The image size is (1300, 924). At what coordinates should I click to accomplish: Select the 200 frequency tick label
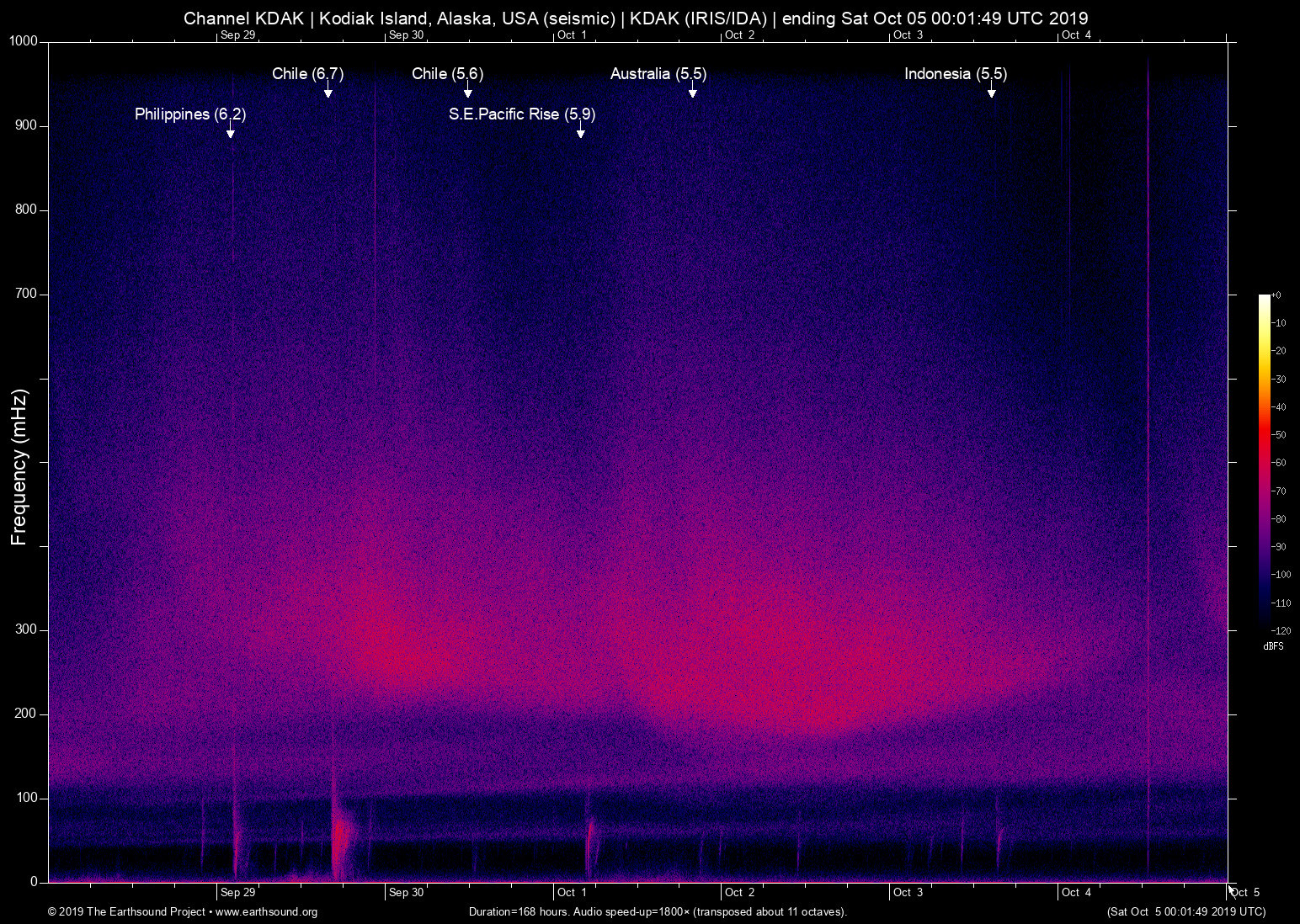click(26, 714)
